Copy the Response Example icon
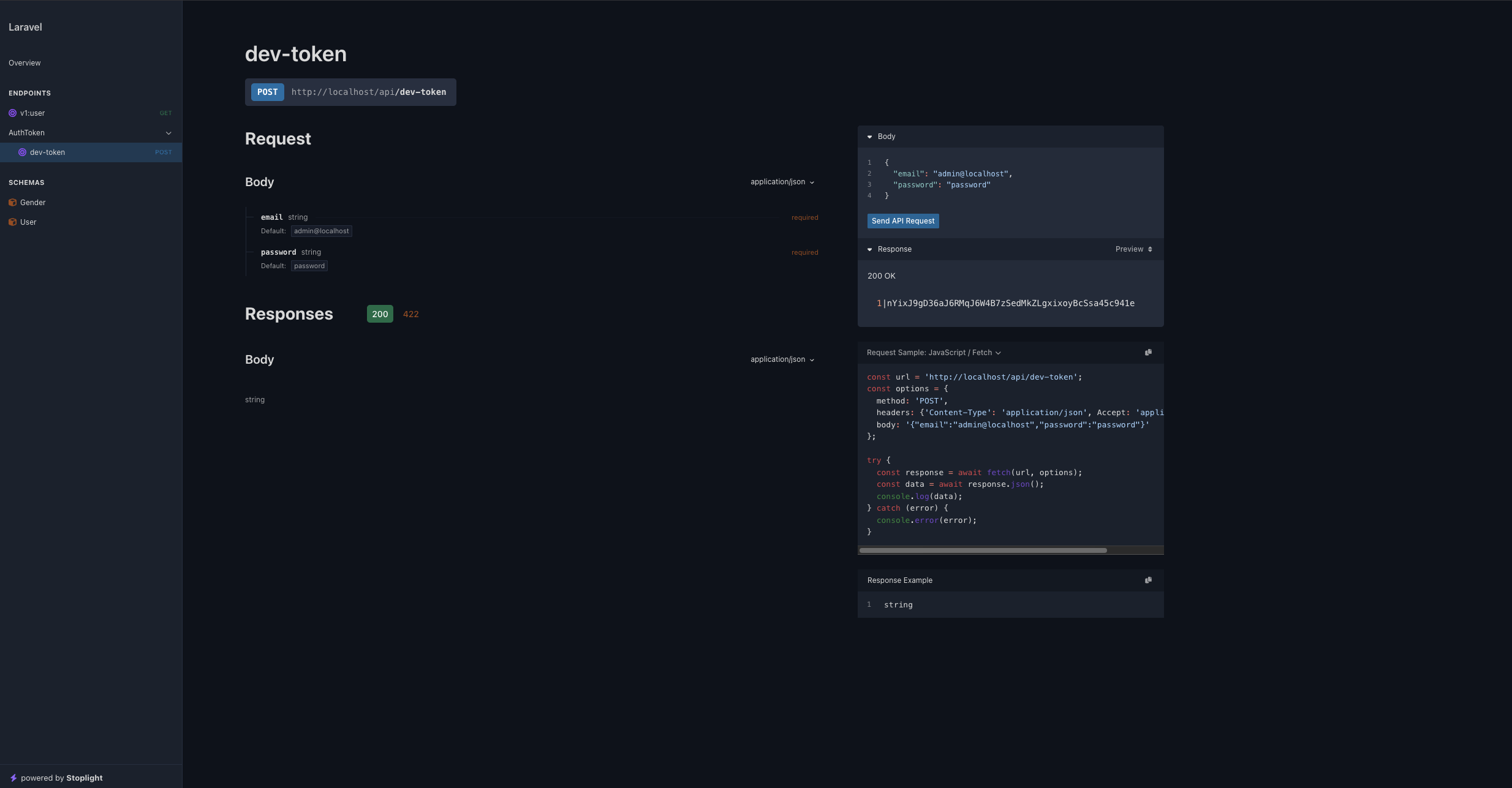The image size is (1512, 788). tap(1148, 580)
